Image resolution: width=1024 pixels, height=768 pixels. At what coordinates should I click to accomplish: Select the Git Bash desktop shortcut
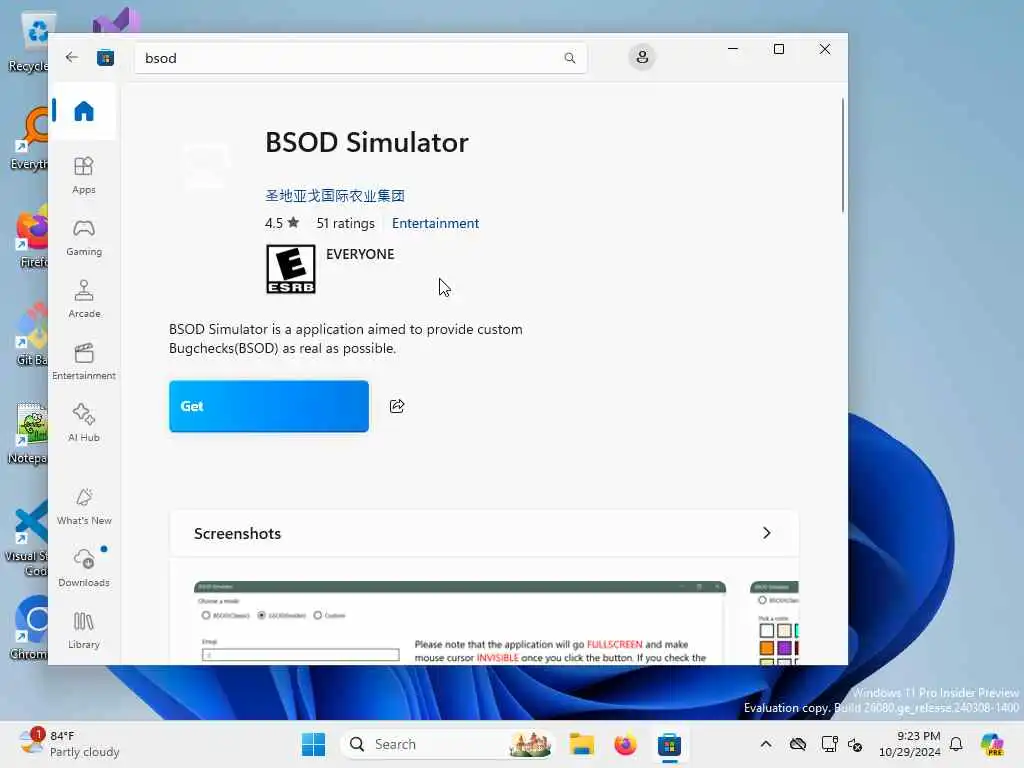coord(31,334)
